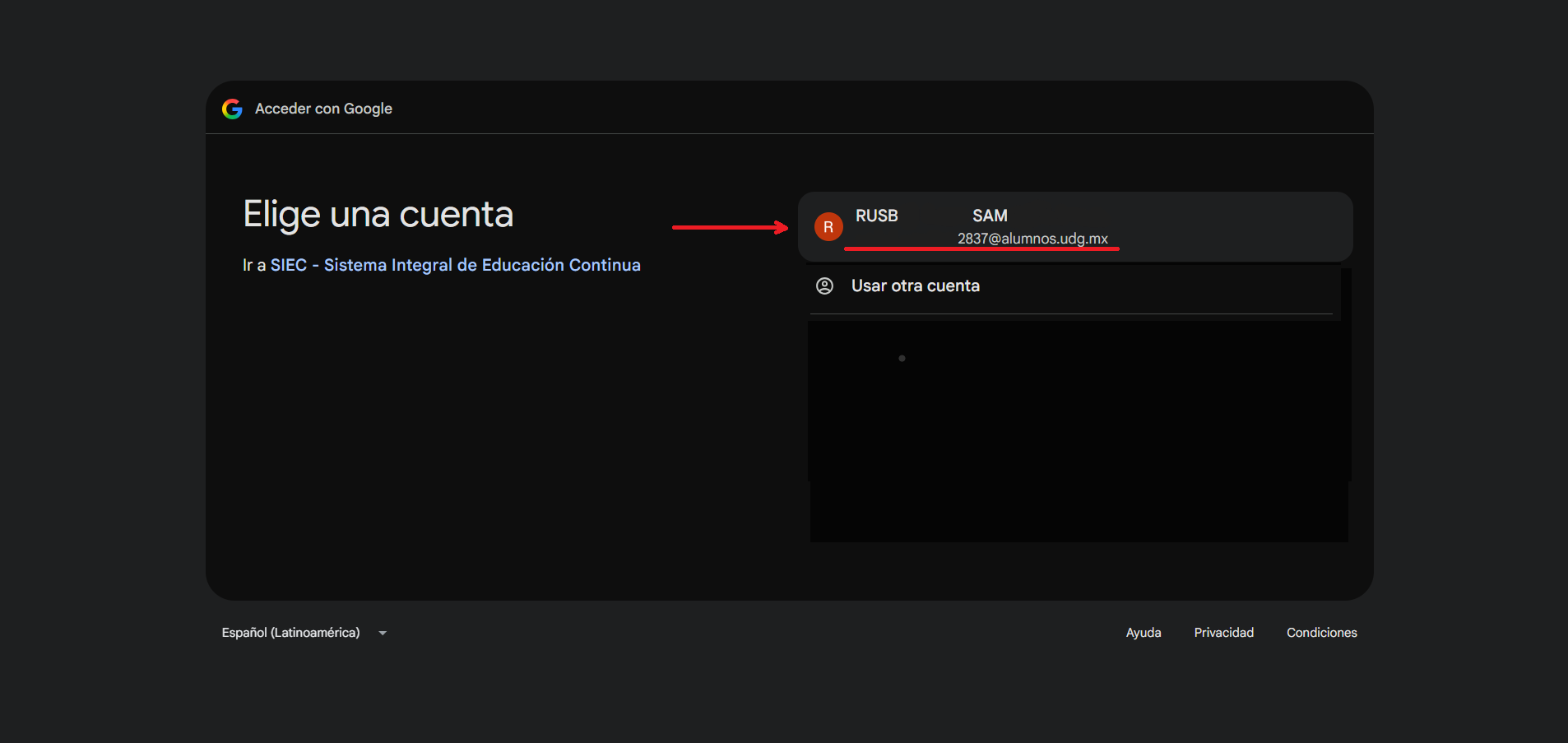Image resolution: width=1568 pixels, height=743 pixels.
Task: Open the Español (Latinoamérica) language dropdown
Action: coord(304,633)
